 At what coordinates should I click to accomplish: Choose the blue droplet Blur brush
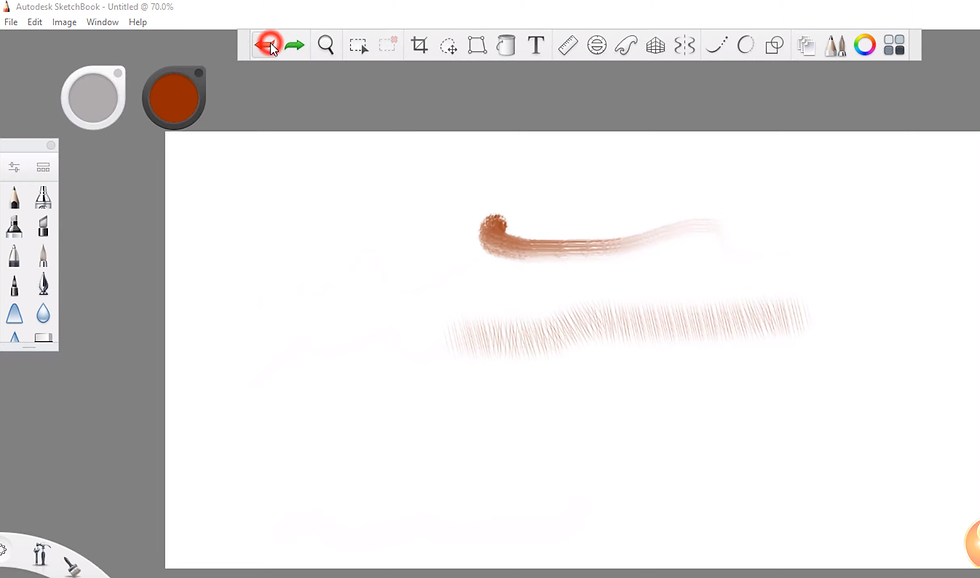pos(43,313)
